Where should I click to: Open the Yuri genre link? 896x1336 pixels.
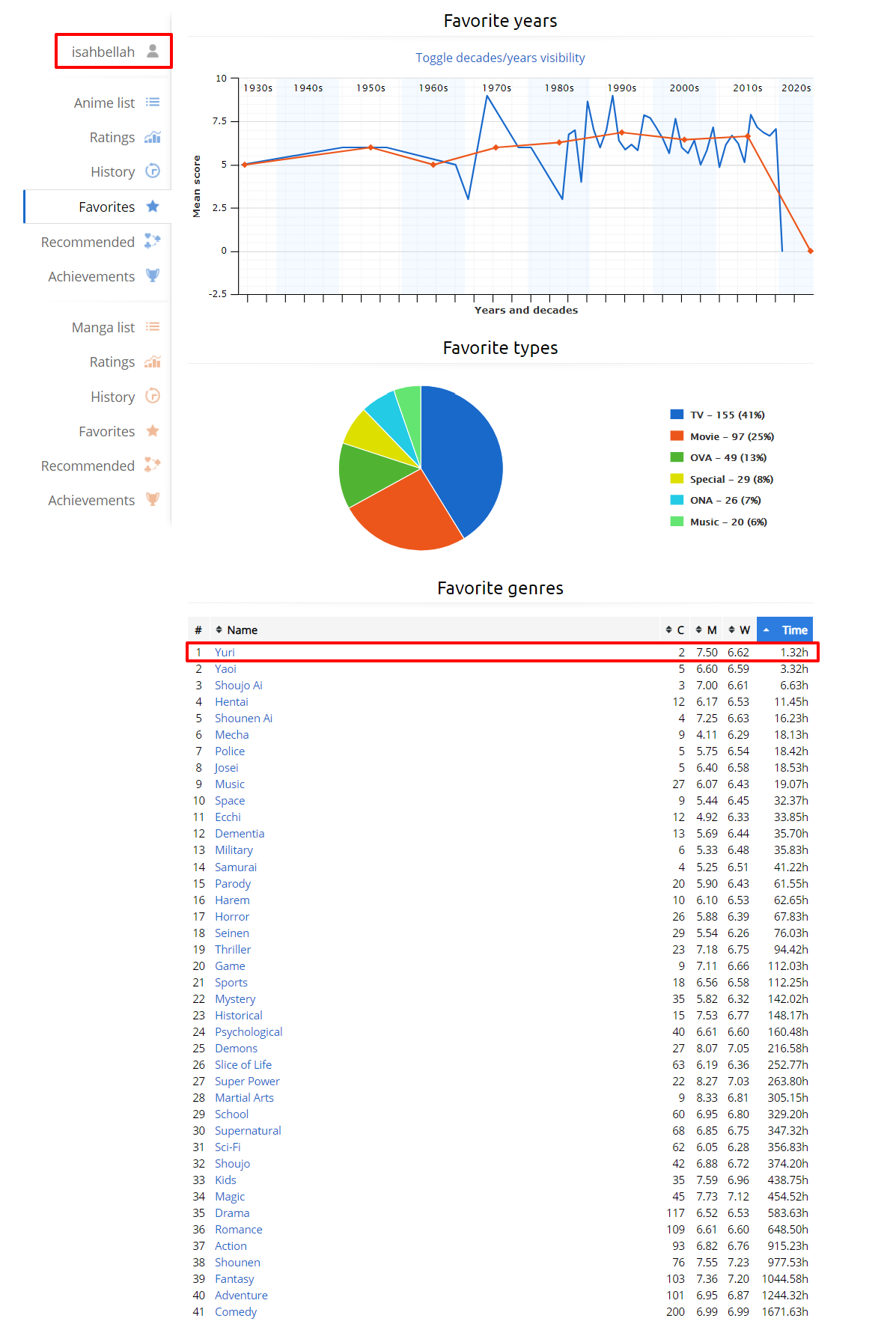(225, 652)
